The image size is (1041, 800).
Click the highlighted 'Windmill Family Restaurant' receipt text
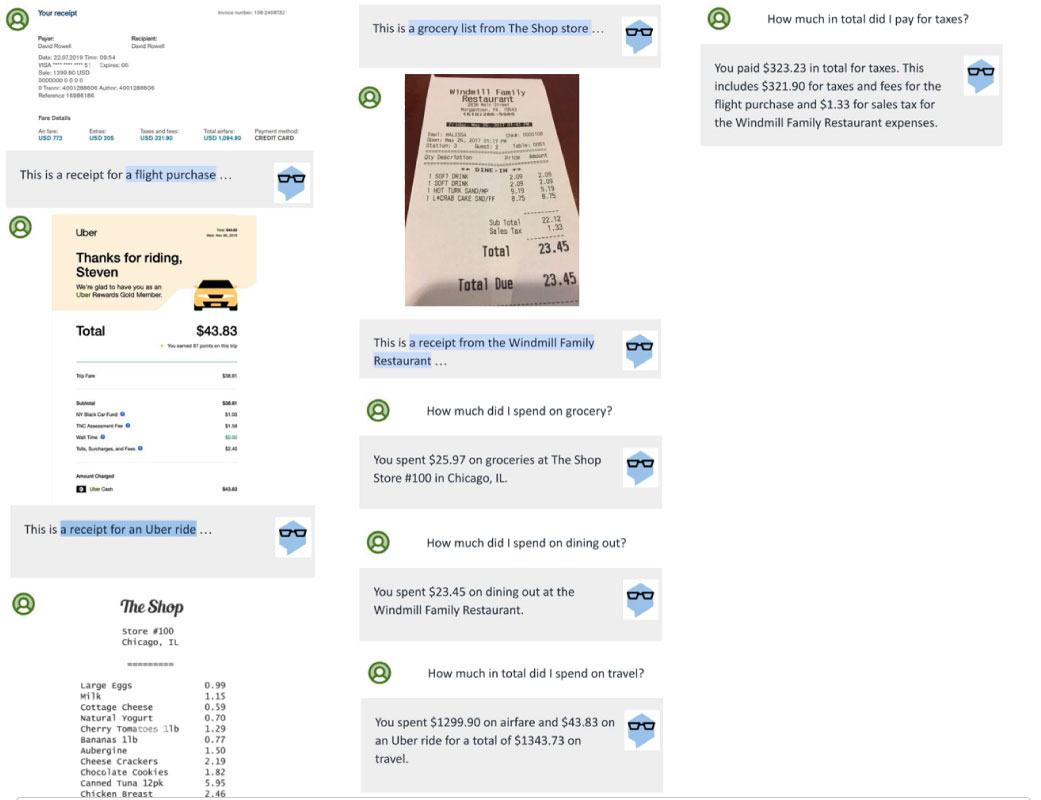point(483,351)
